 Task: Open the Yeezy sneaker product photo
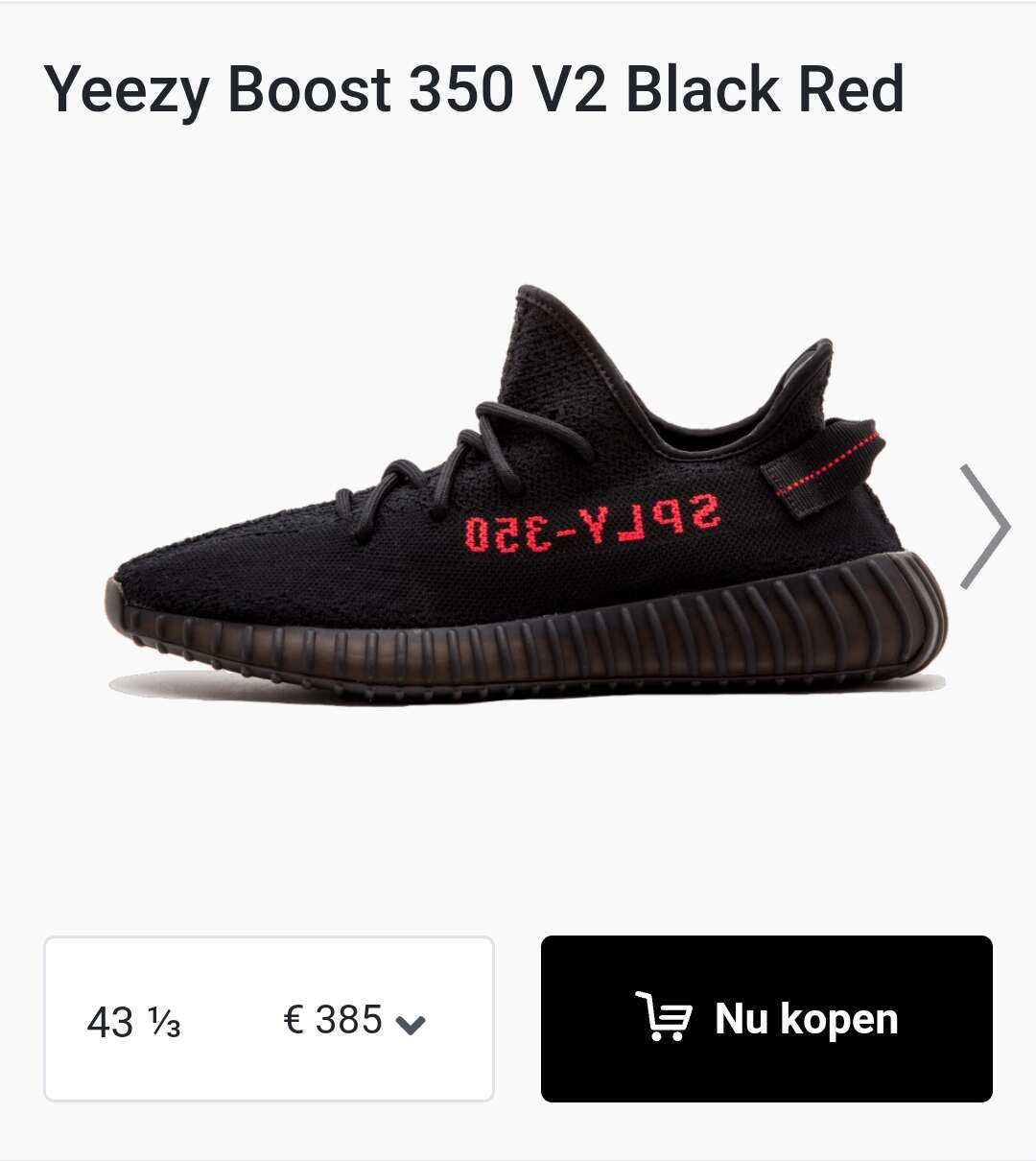tap(527, 496)
